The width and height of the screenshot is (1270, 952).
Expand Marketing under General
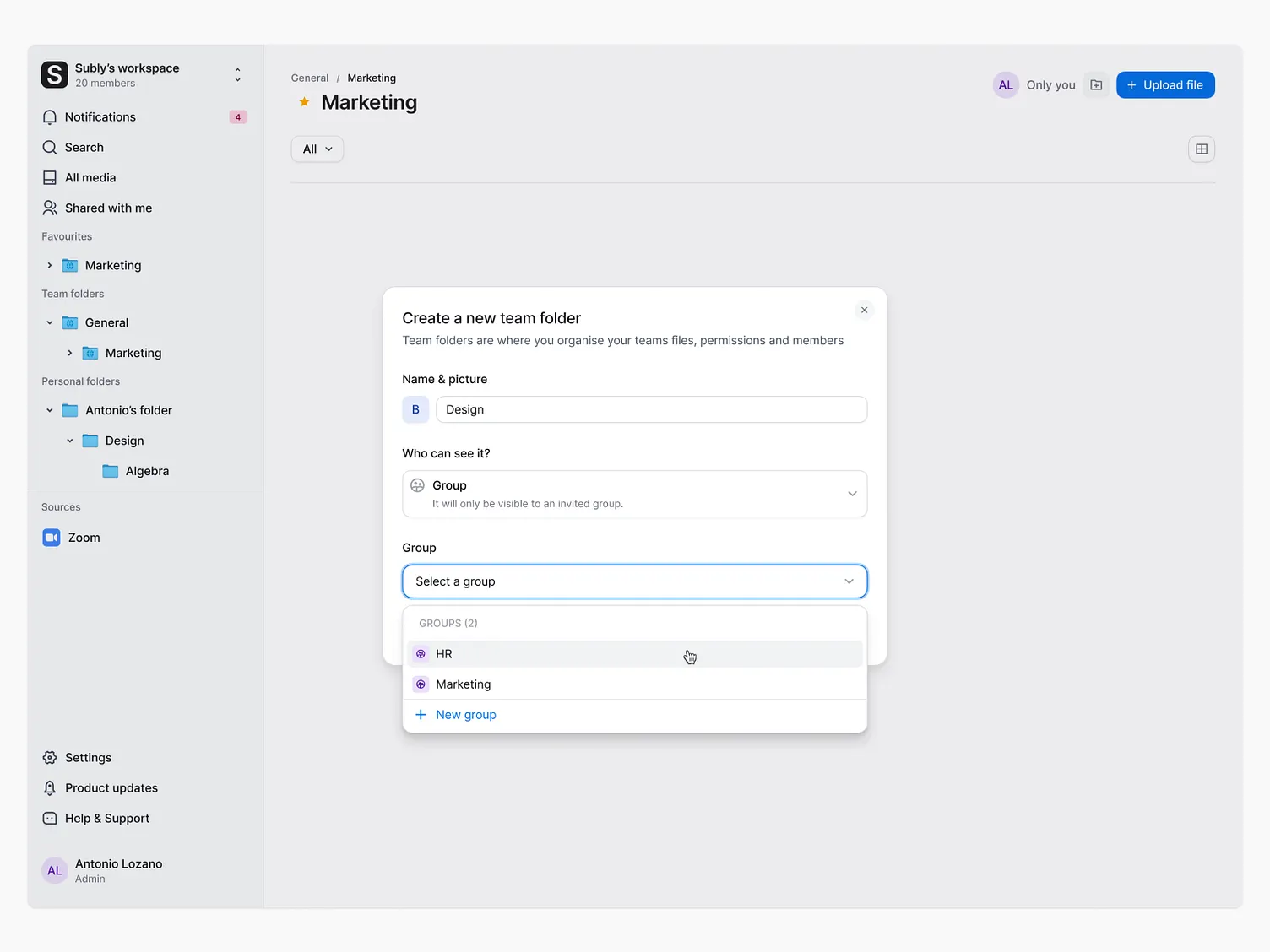click(x=70, y=353)
